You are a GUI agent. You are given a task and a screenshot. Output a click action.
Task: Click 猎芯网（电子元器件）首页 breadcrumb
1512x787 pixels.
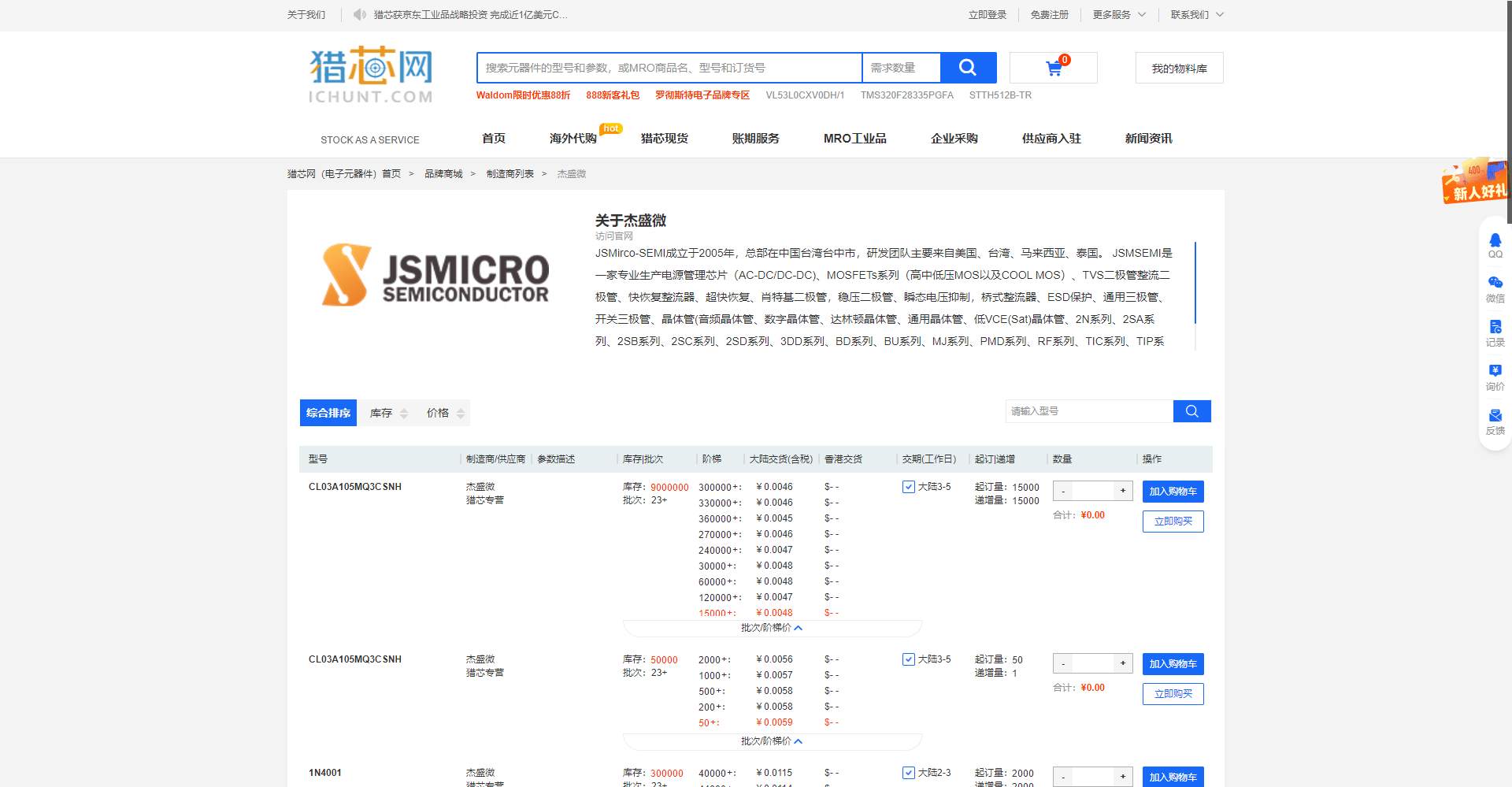344,173
